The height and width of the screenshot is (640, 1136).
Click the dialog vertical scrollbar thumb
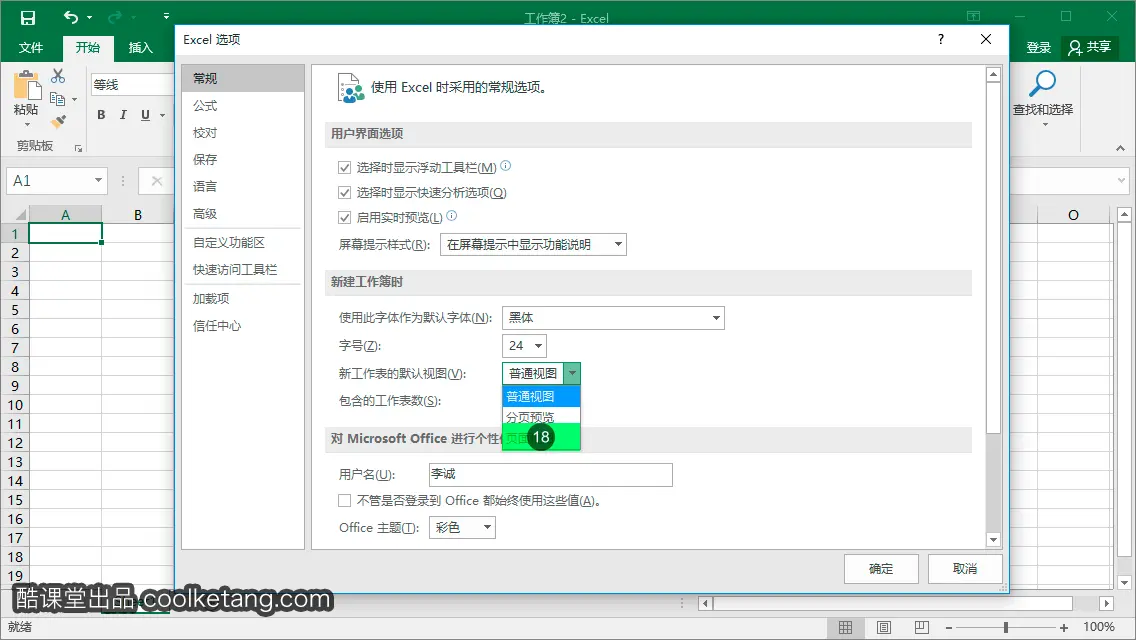point(993,257)
